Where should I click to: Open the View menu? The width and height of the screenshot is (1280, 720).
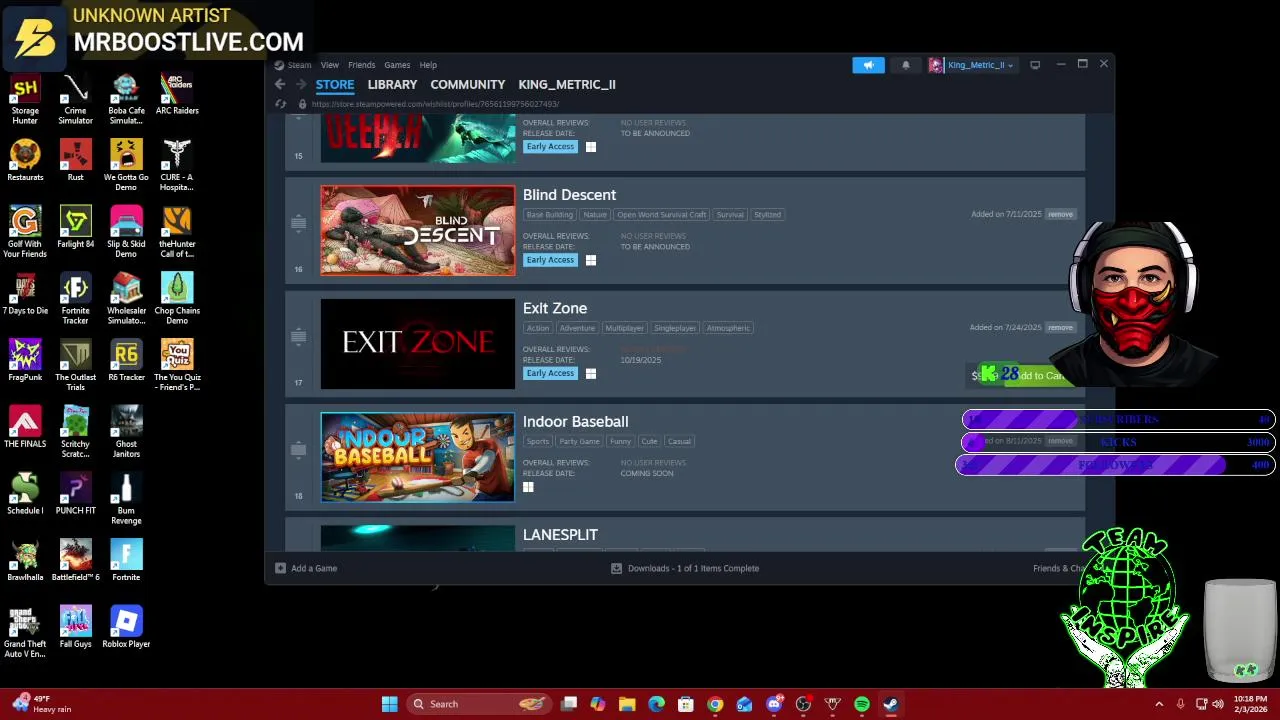pyautogui.click(x=329, y=65)
